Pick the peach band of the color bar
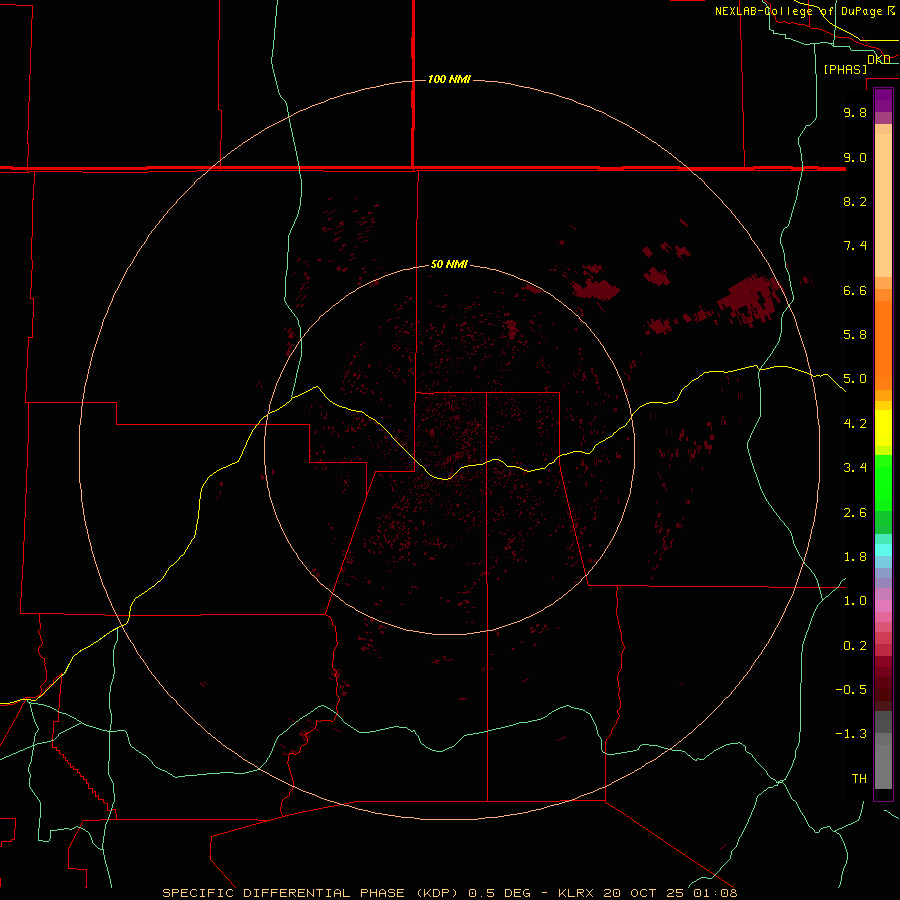 [x=883, y=205]
